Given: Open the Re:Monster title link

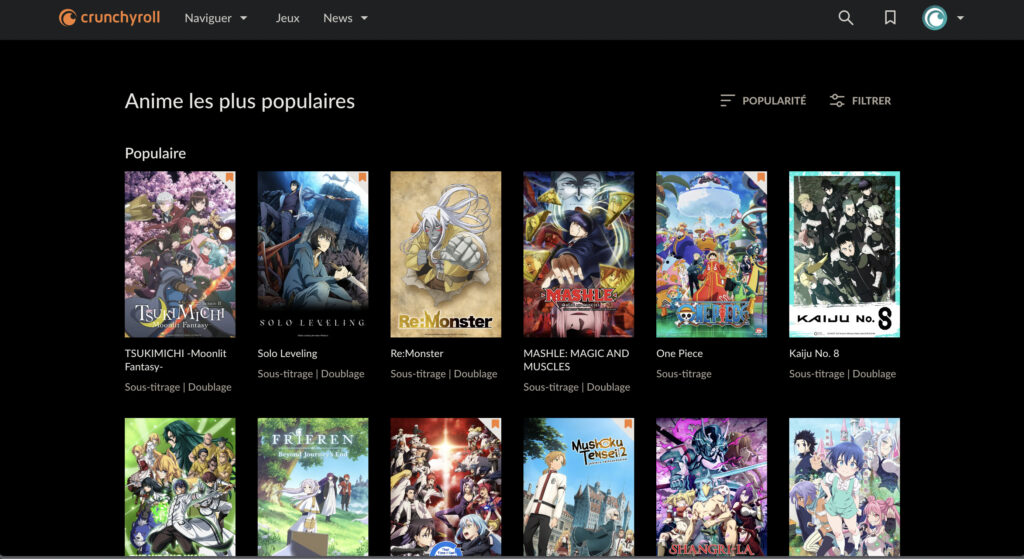Looking at the screenshot, I should coord(417,353).
